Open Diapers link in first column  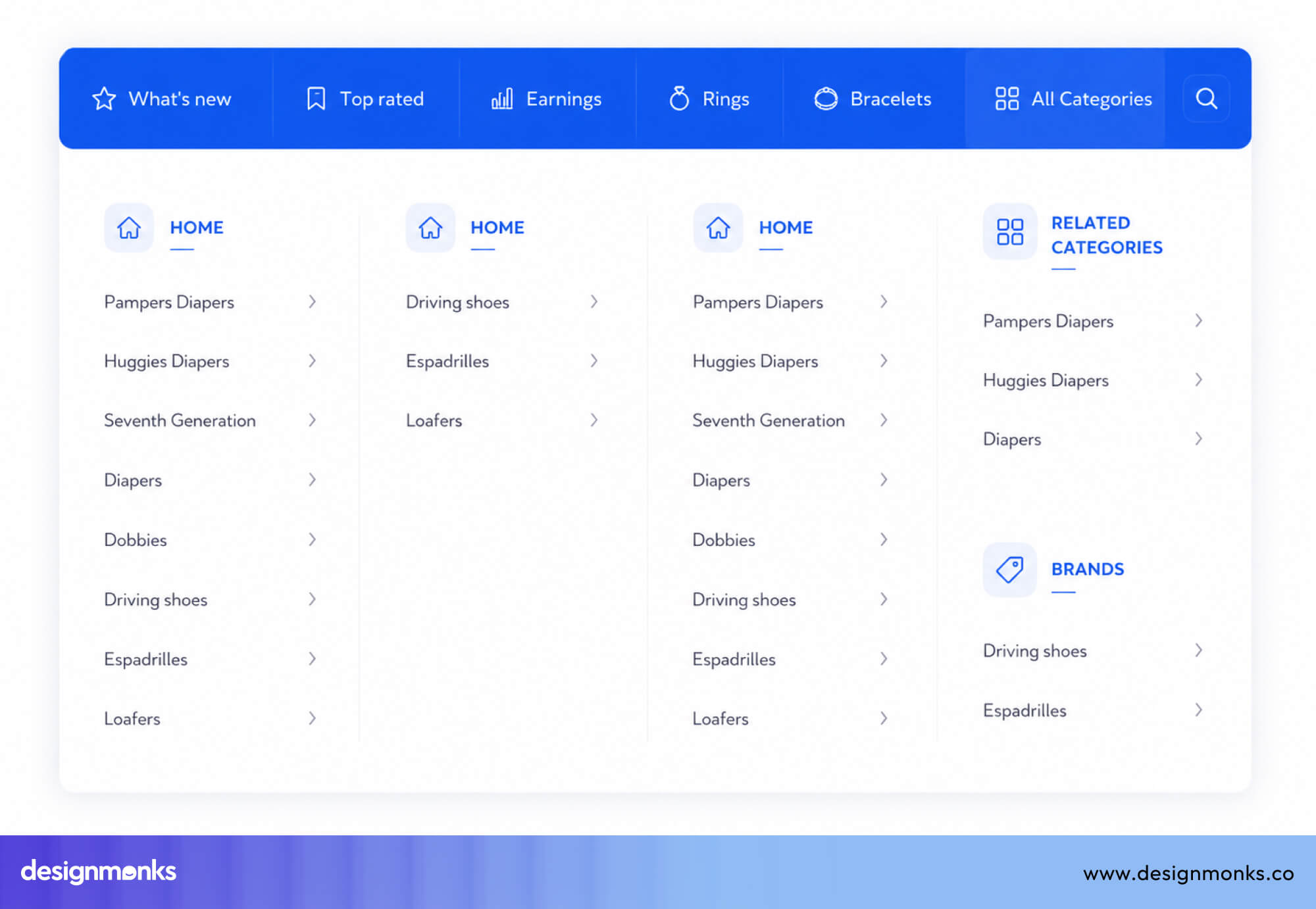pos(133,481)
